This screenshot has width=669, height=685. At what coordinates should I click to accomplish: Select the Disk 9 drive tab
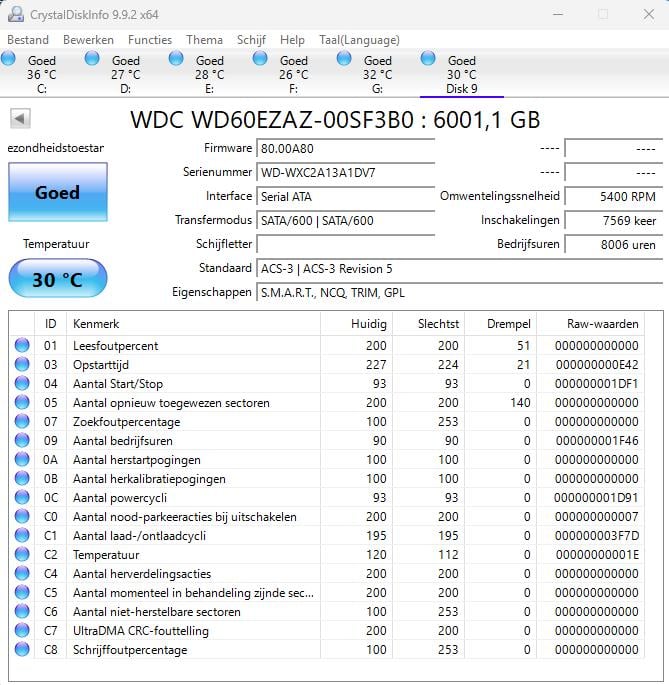[461, 73]
